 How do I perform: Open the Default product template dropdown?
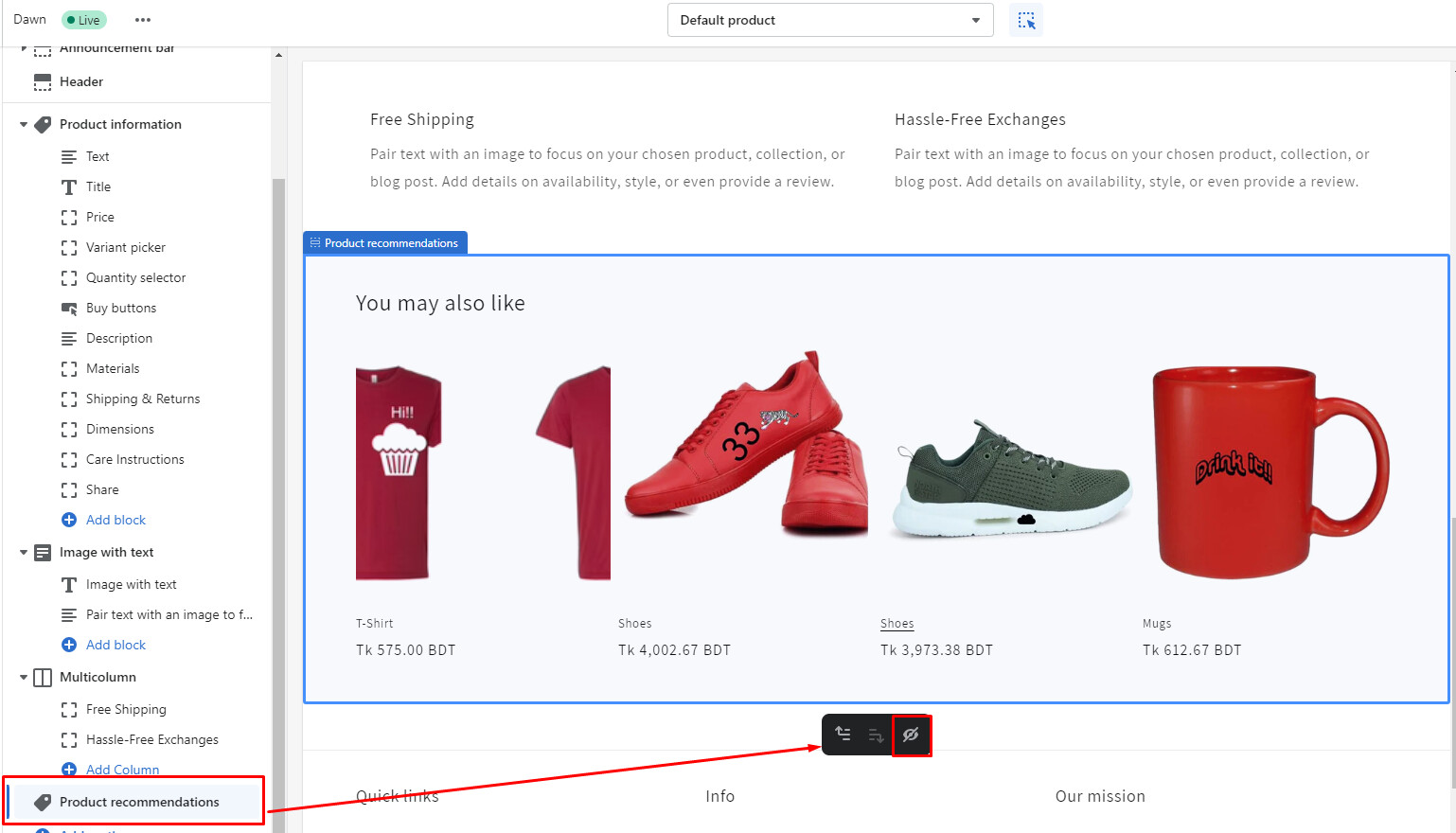pyautogui.click(x=829, y=20)
